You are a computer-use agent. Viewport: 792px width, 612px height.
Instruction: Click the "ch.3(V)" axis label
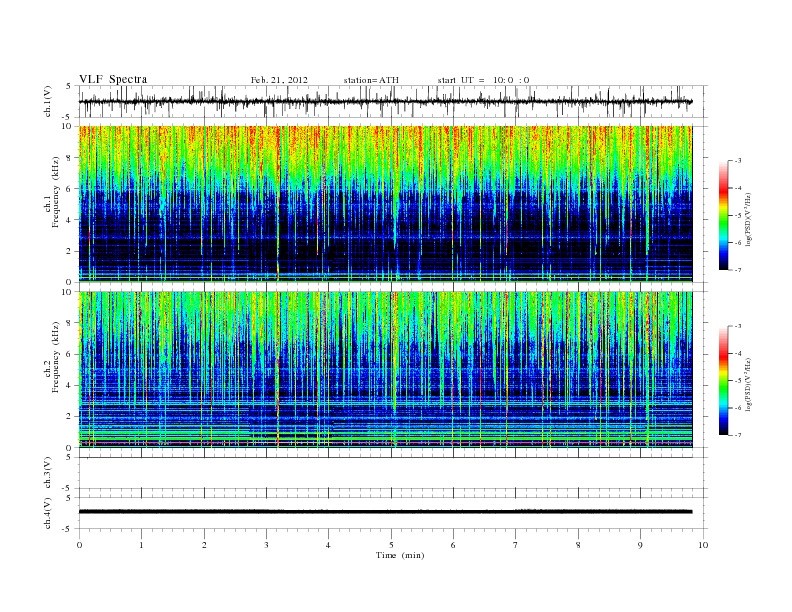point(48,473)
